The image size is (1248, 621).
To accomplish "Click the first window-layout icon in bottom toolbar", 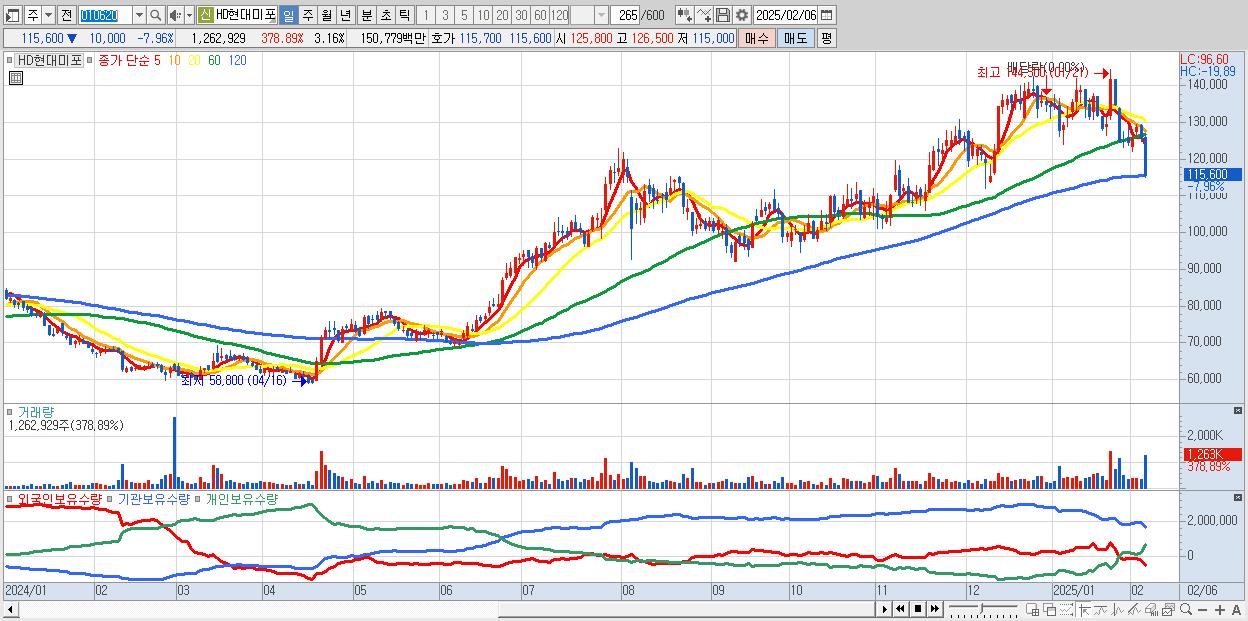I will tap(1032, 610).
